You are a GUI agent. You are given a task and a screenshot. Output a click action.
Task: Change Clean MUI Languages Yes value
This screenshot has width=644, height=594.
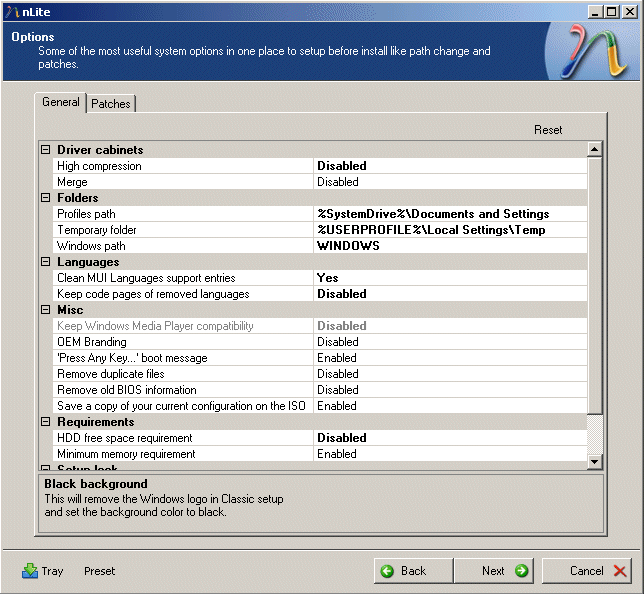[450, 278]
